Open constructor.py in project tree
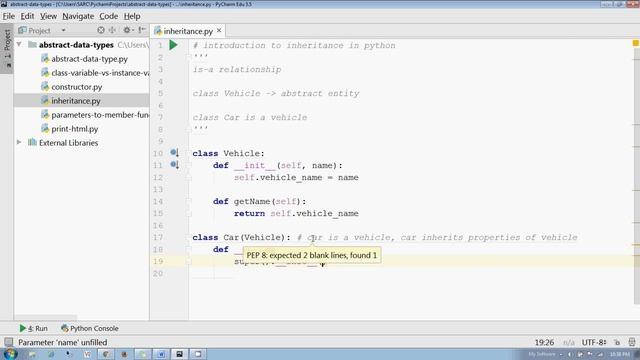This screenshot has height=360, width=640. point(77,87)
